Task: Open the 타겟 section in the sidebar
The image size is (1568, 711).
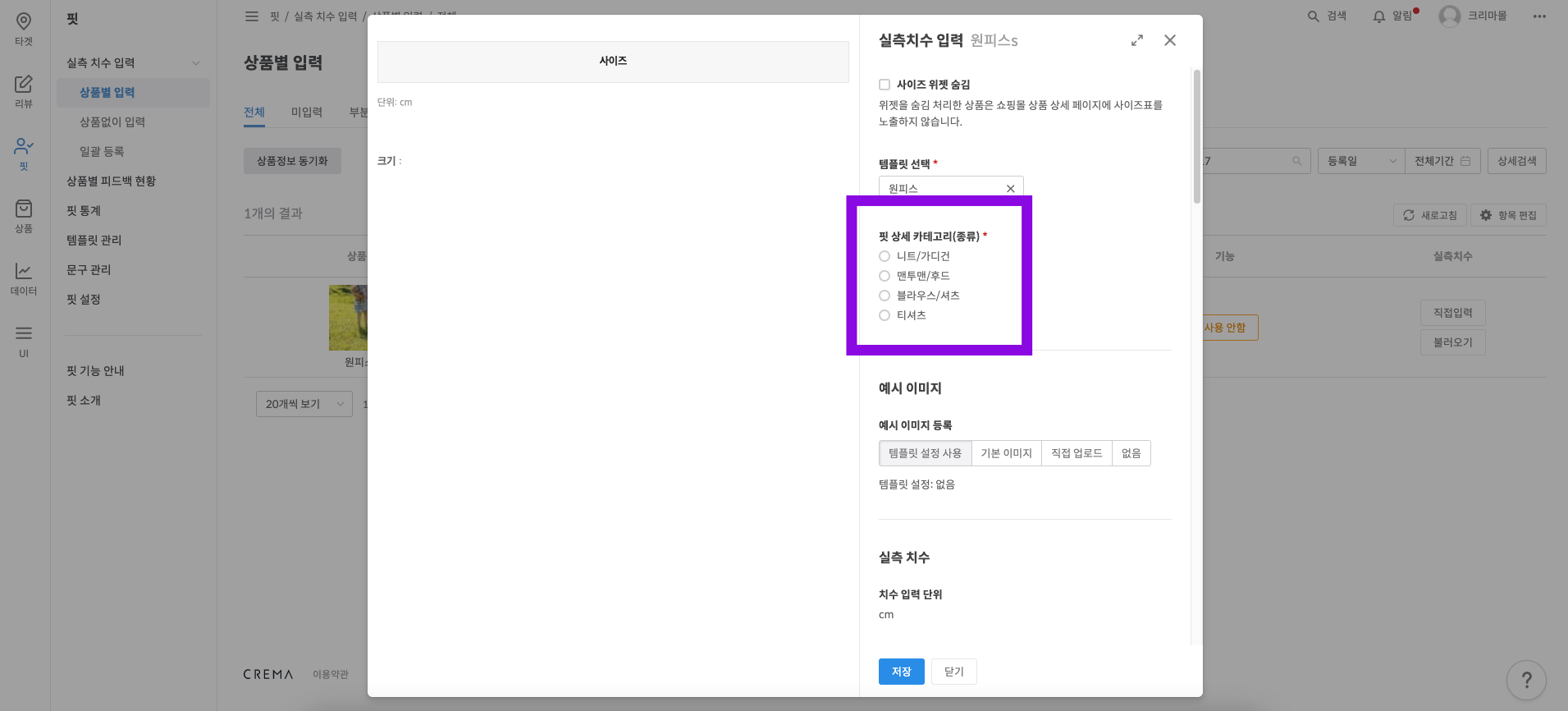Action: click(x=24, y=29)
